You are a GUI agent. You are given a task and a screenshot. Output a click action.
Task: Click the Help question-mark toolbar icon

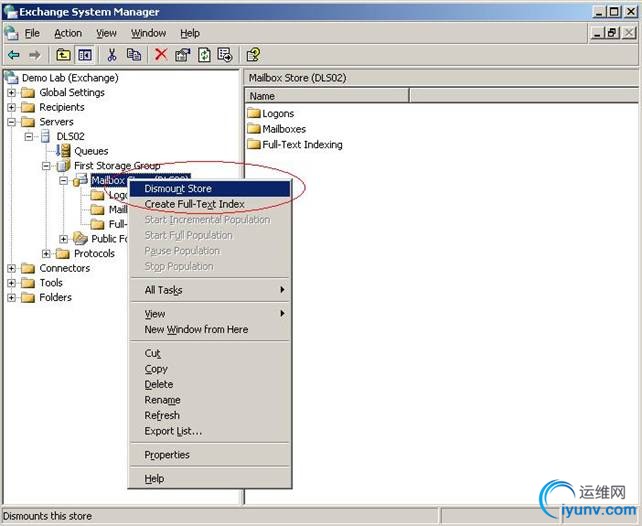[x=253, y=54]
